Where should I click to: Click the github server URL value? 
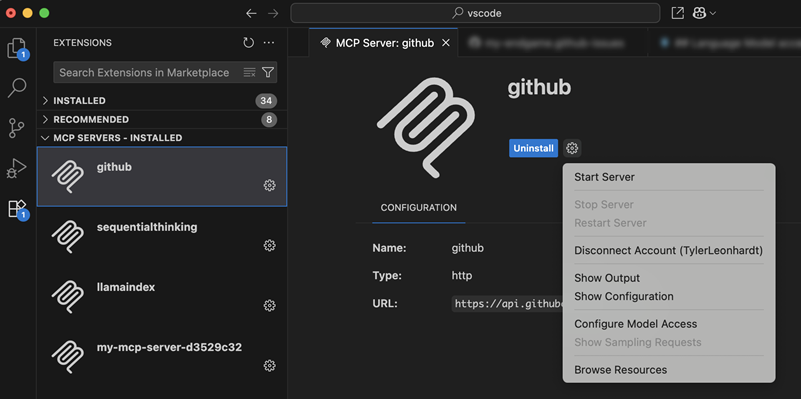click(507, 304)
